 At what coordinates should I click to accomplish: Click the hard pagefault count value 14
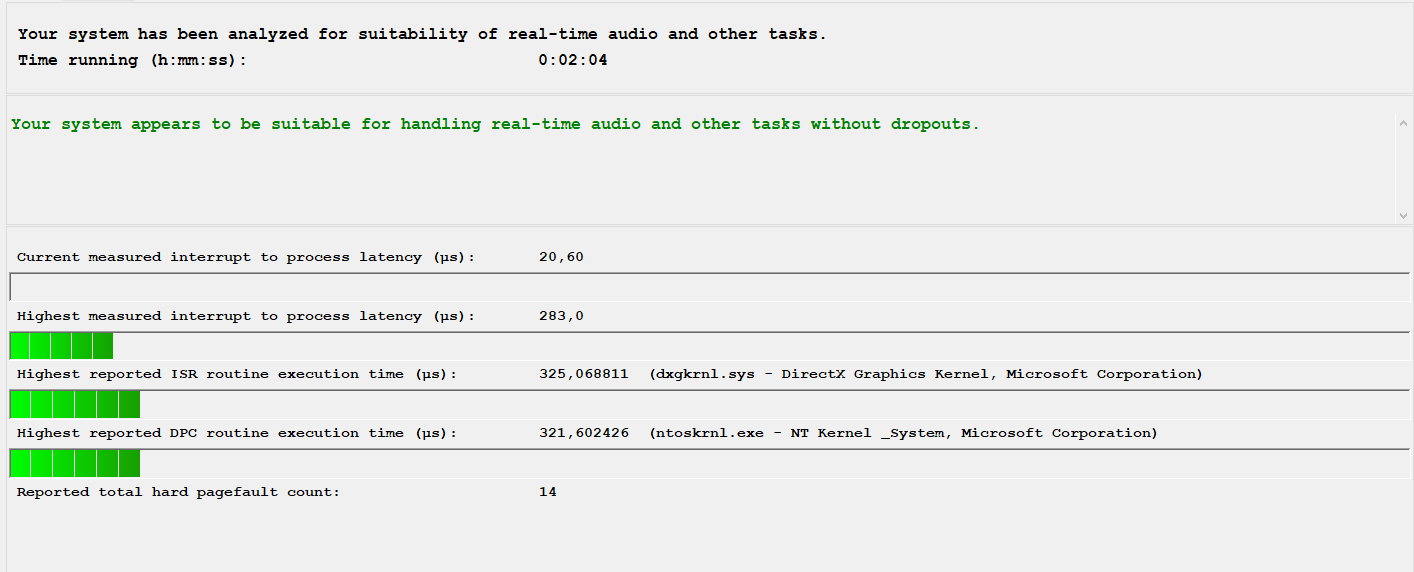(x=547, y=492)
